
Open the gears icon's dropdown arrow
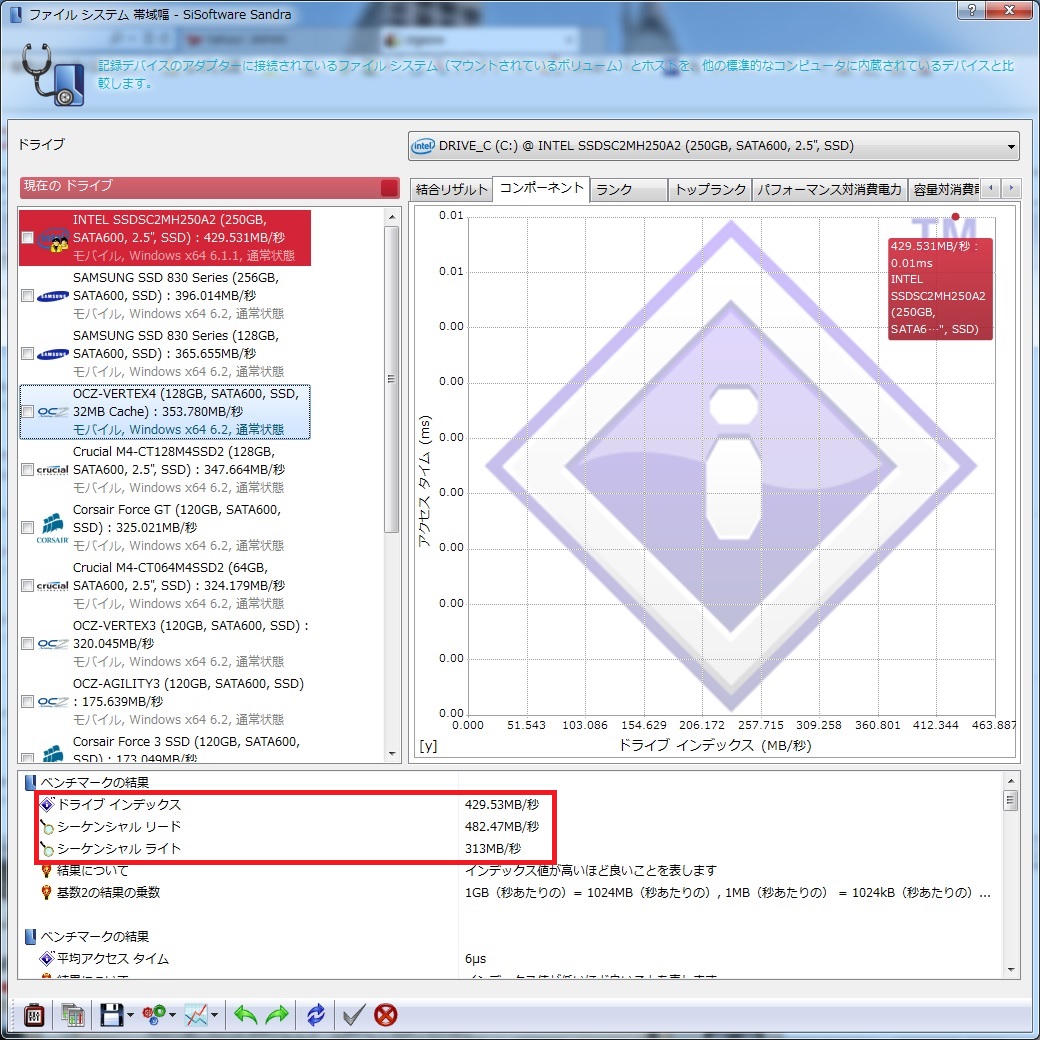click(x=172, y=1015)
